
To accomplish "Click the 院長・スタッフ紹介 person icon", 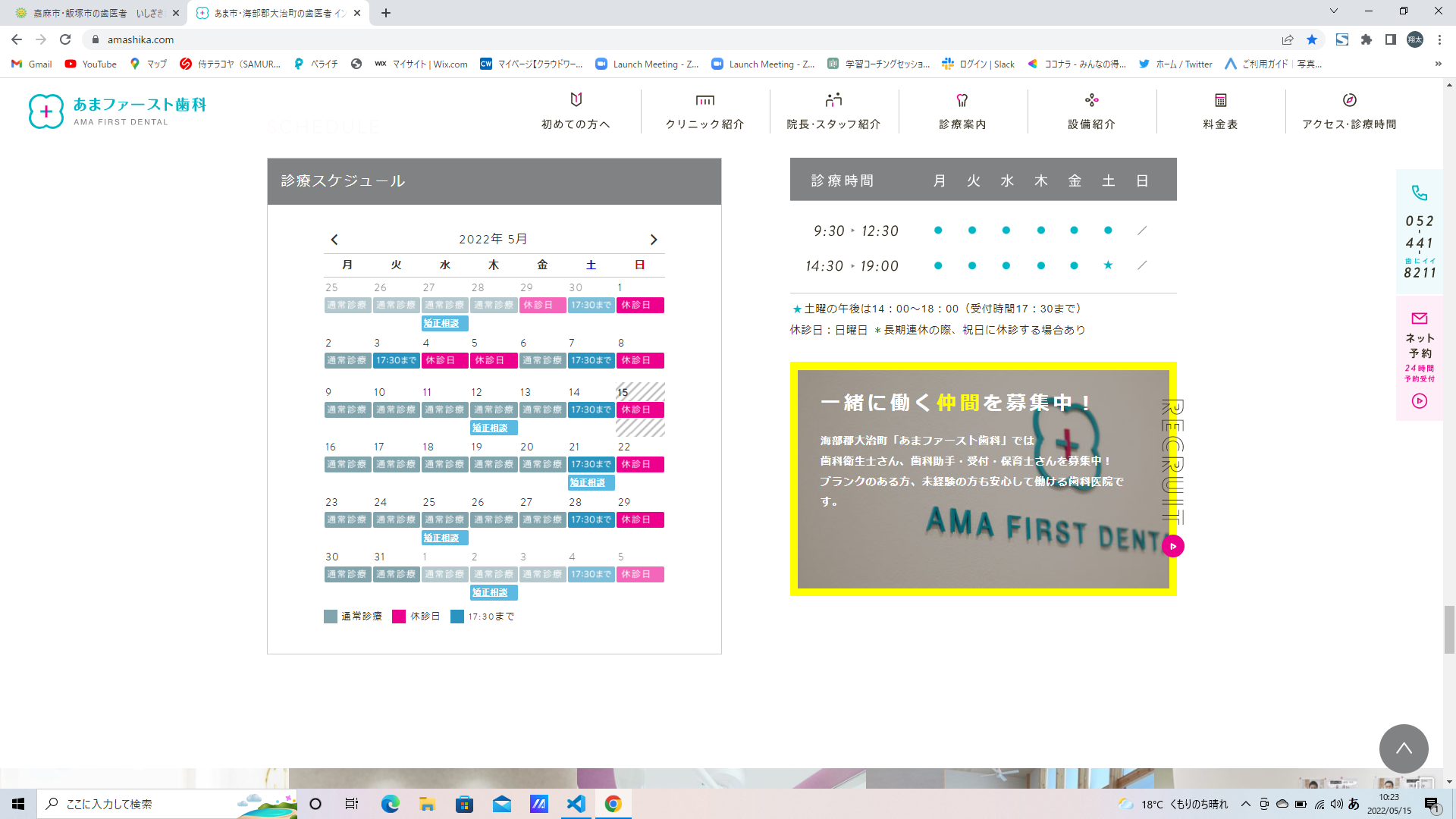I will point(834,99).
